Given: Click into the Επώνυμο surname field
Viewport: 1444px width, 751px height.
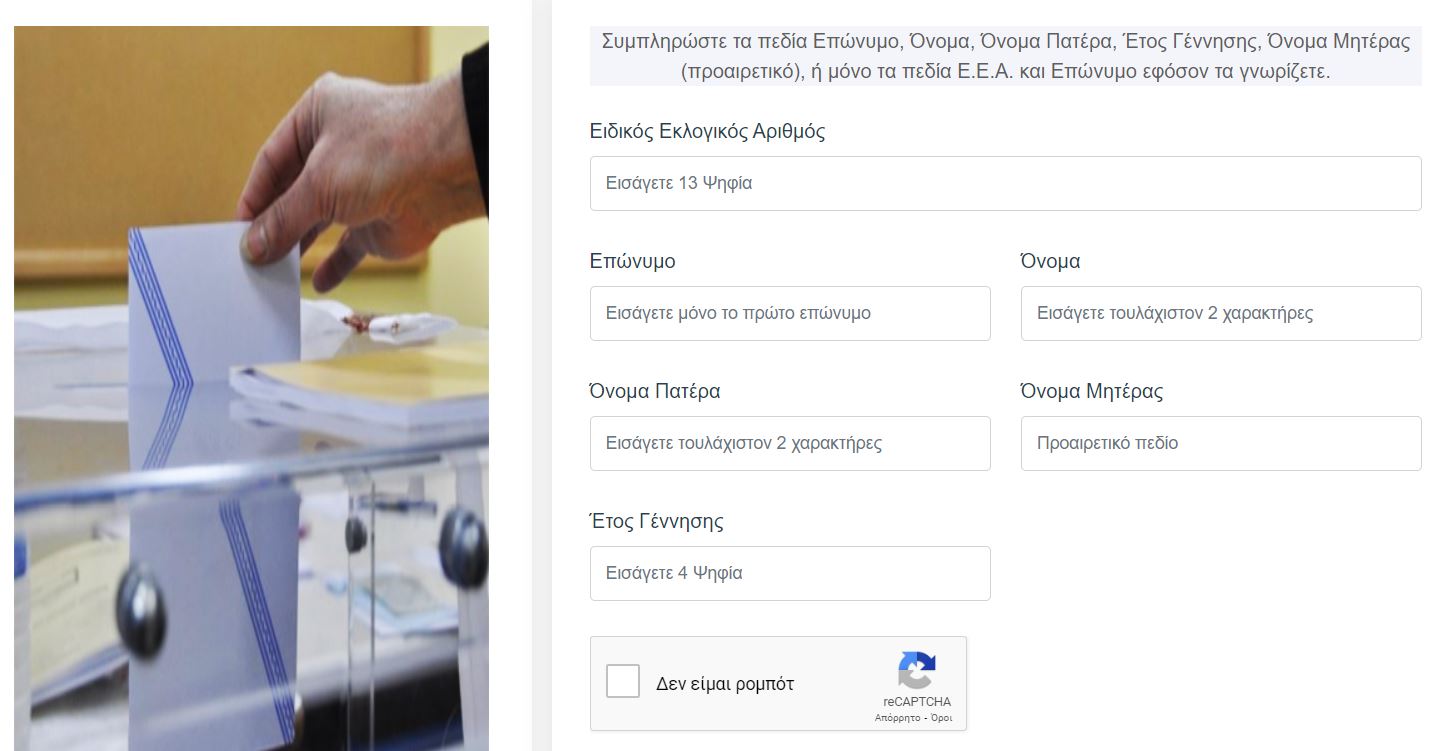Looking at the screenshot, I should pyautogui.click(x=790, y=314).
